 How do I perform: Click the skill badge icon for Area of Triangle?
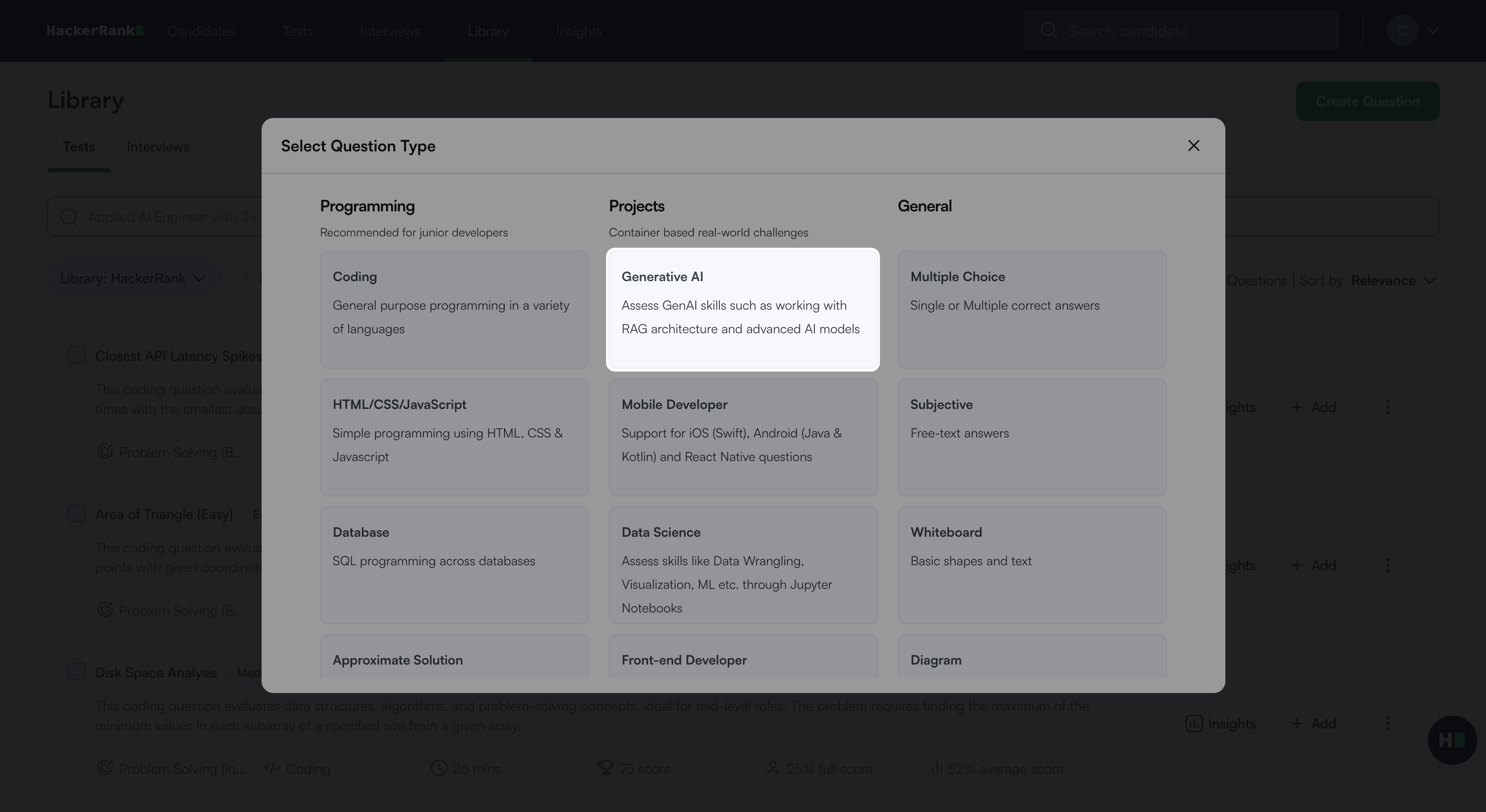tap(105, 609)
